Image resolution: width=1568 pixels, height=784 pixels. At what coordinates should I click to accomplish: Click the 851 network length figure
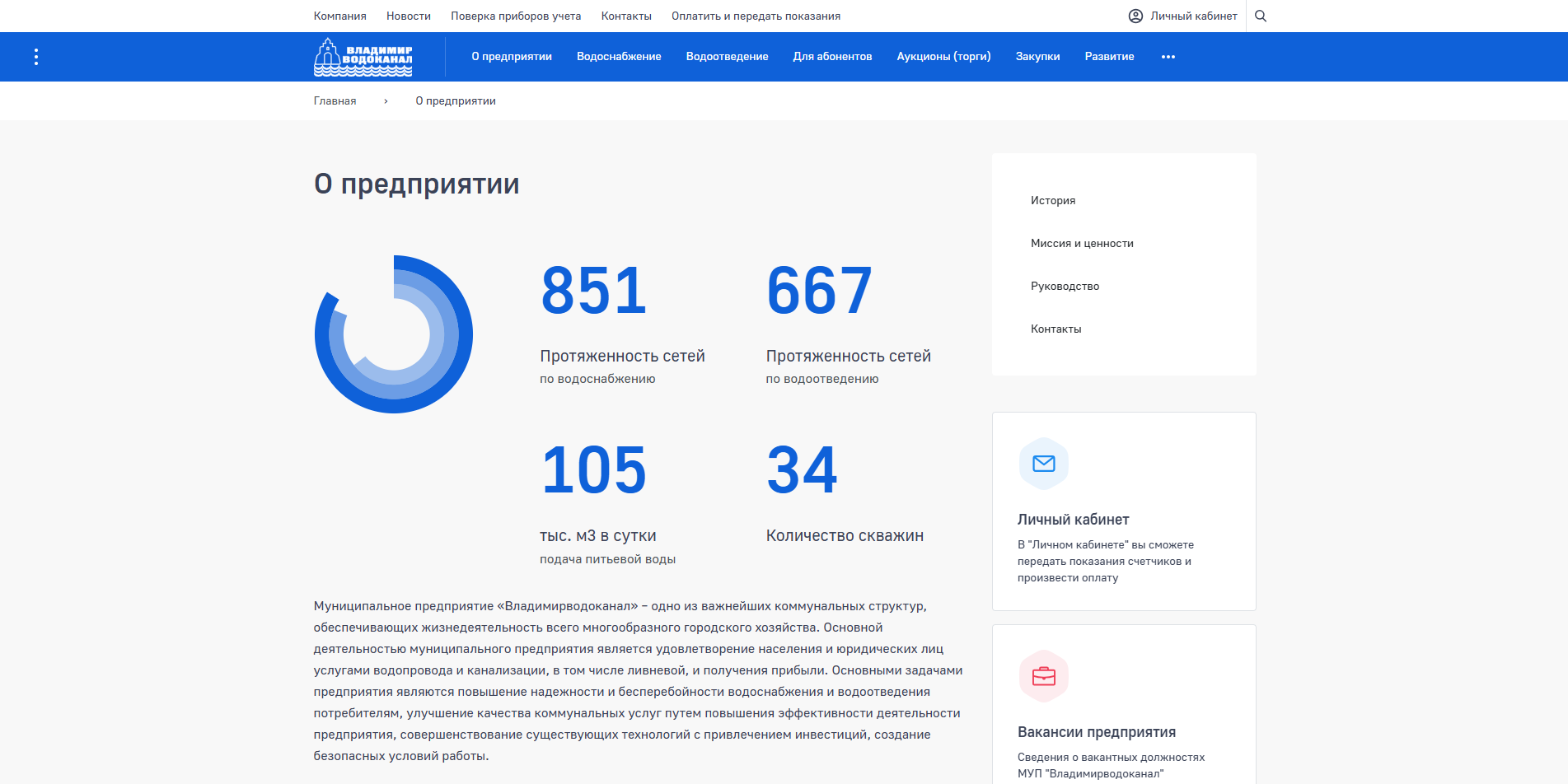tap(594, 290)
